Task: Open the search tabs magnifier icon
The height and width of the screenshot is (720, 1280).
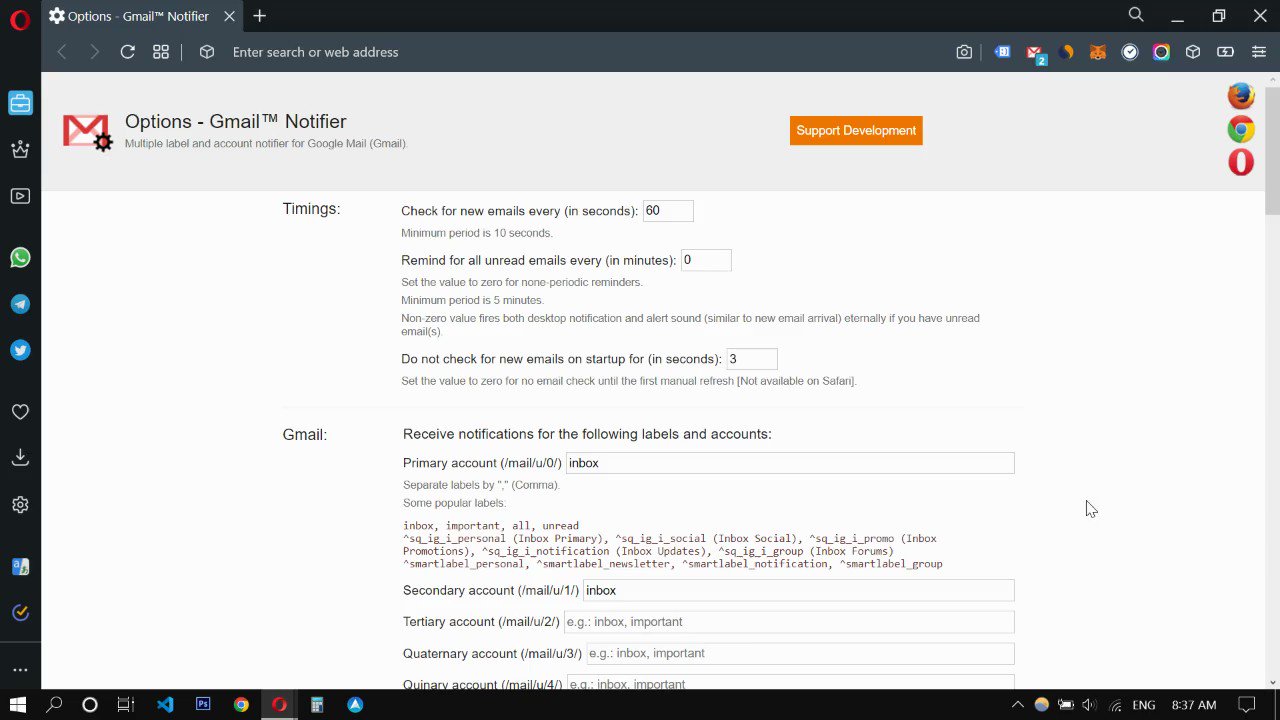Action: tap(1136, 15)
